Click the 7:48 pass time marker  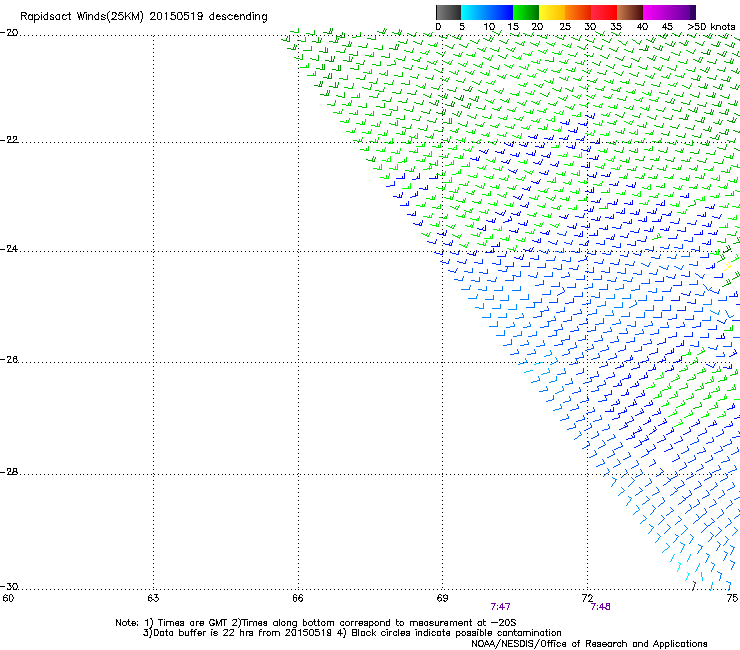click(x=600, y=607)
